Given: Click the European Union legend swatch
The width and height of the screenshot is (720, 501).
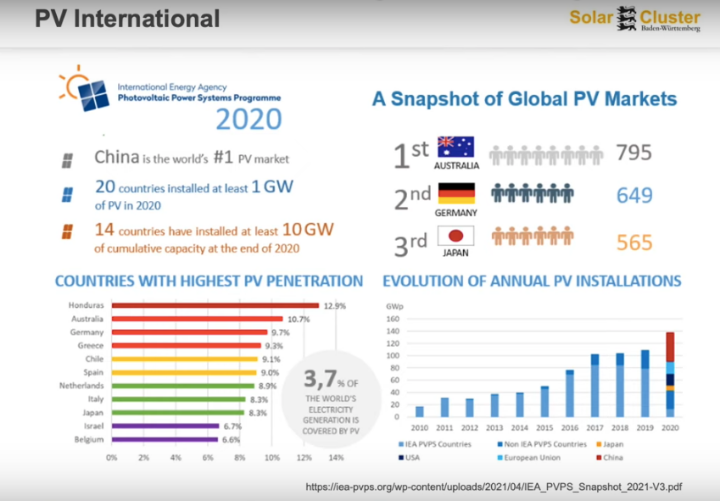Looking at the screenshot, I should [x=500, y=457].
